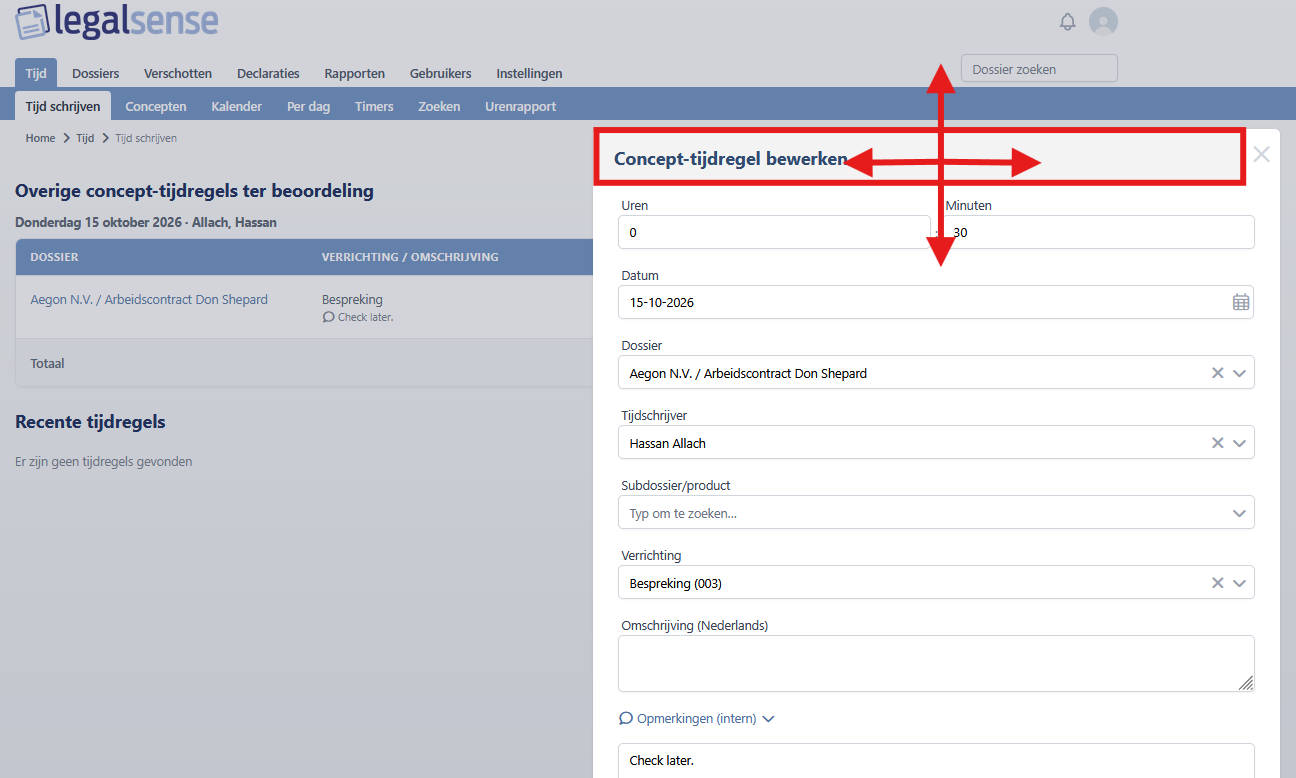The width and height of the screenshot is (1296, 778).
Task: Clear the Verrichting field selection
Action: pyautogui.click(x=1217, y=583)
